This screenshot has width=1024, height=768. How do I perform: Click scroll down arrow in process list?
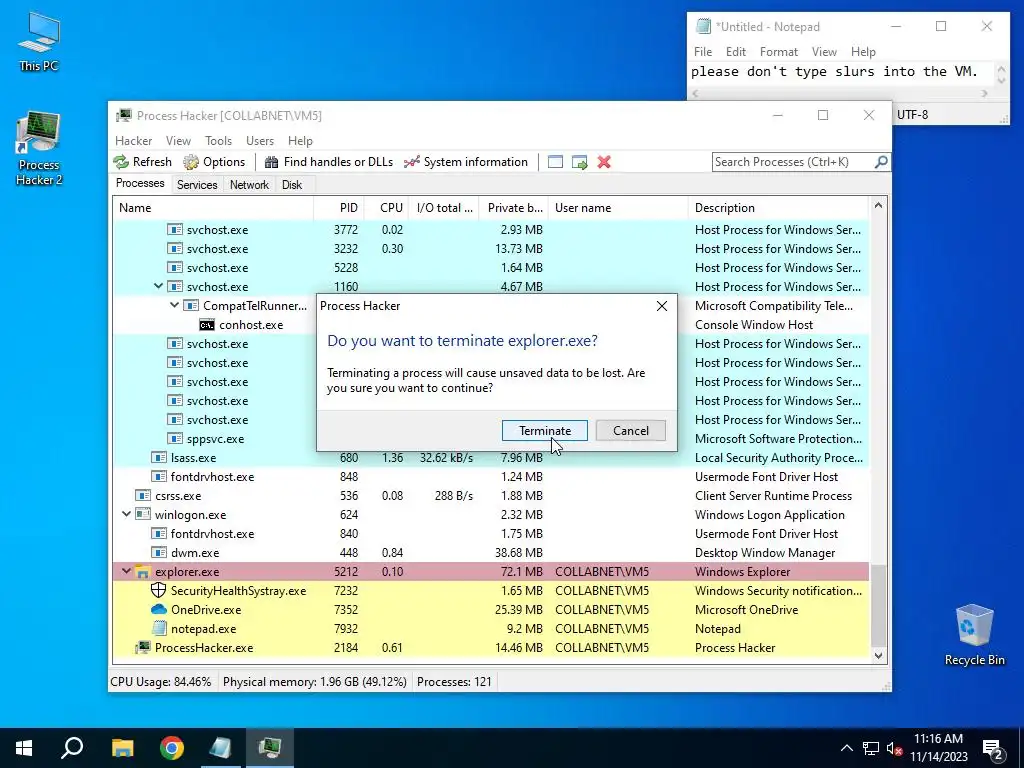(878, 656)
